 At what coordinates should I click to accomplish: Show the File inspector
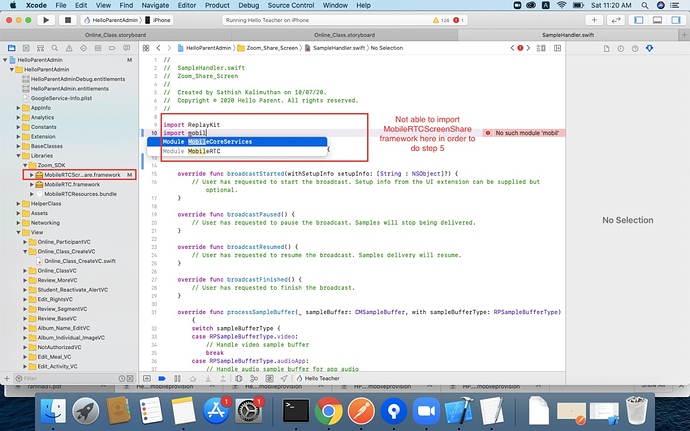(606, 48)
